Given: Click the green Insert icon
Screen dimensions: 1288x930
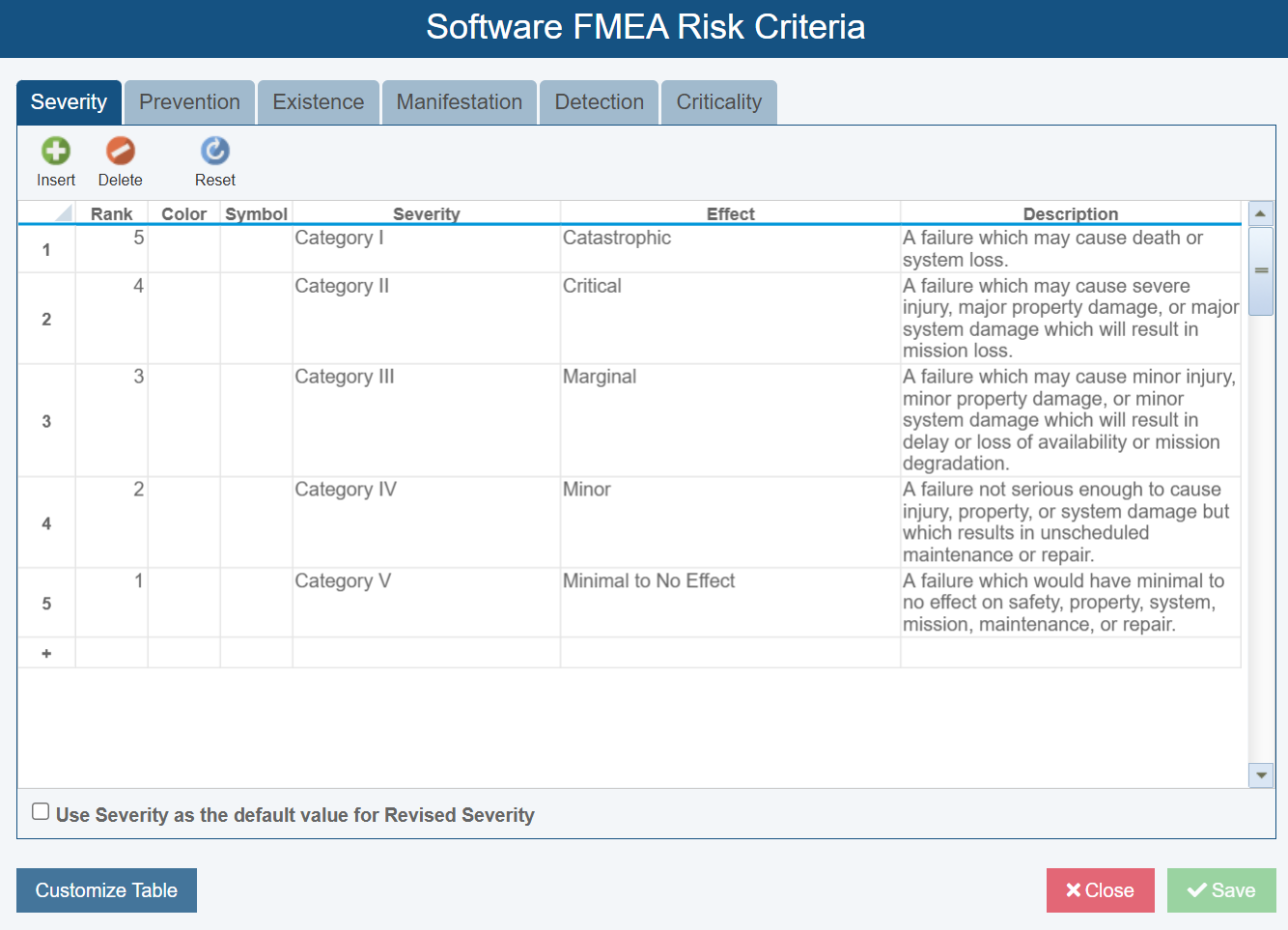Looking at the screenshot, I should tap(56, 151).
